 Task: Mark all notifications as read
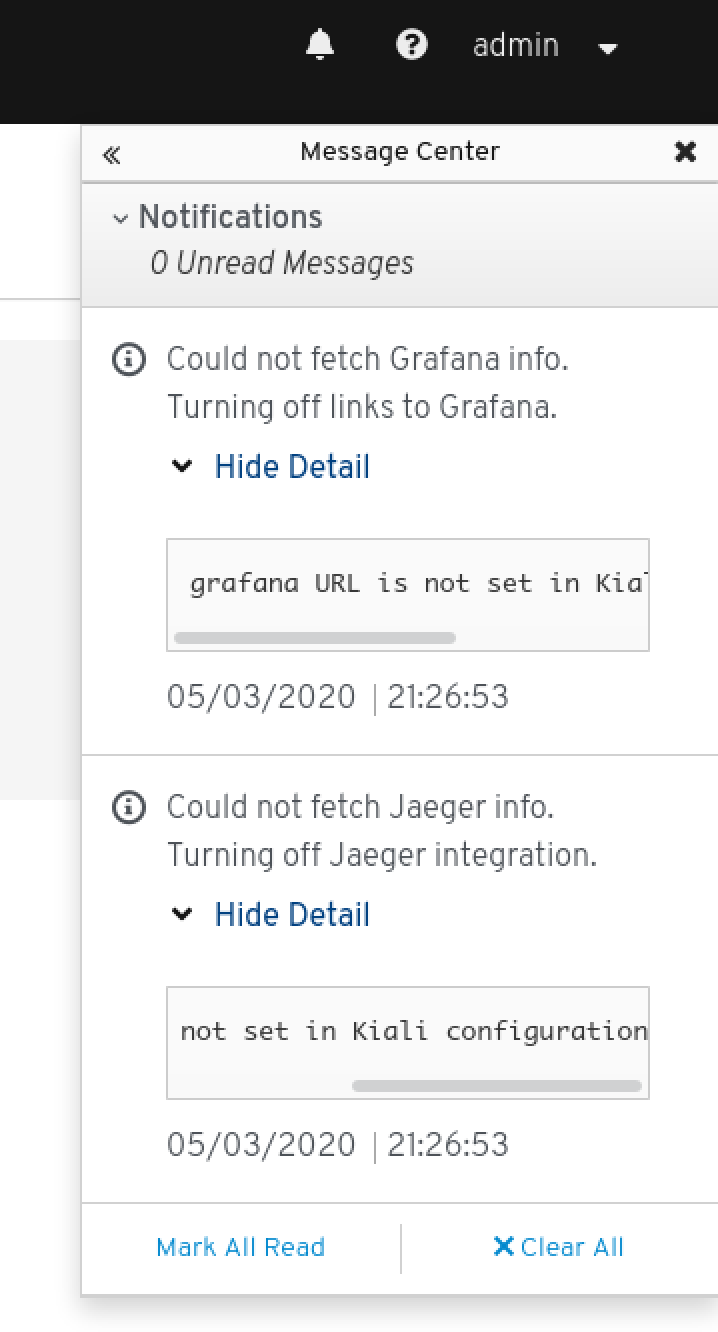[x=240, y=1246]
